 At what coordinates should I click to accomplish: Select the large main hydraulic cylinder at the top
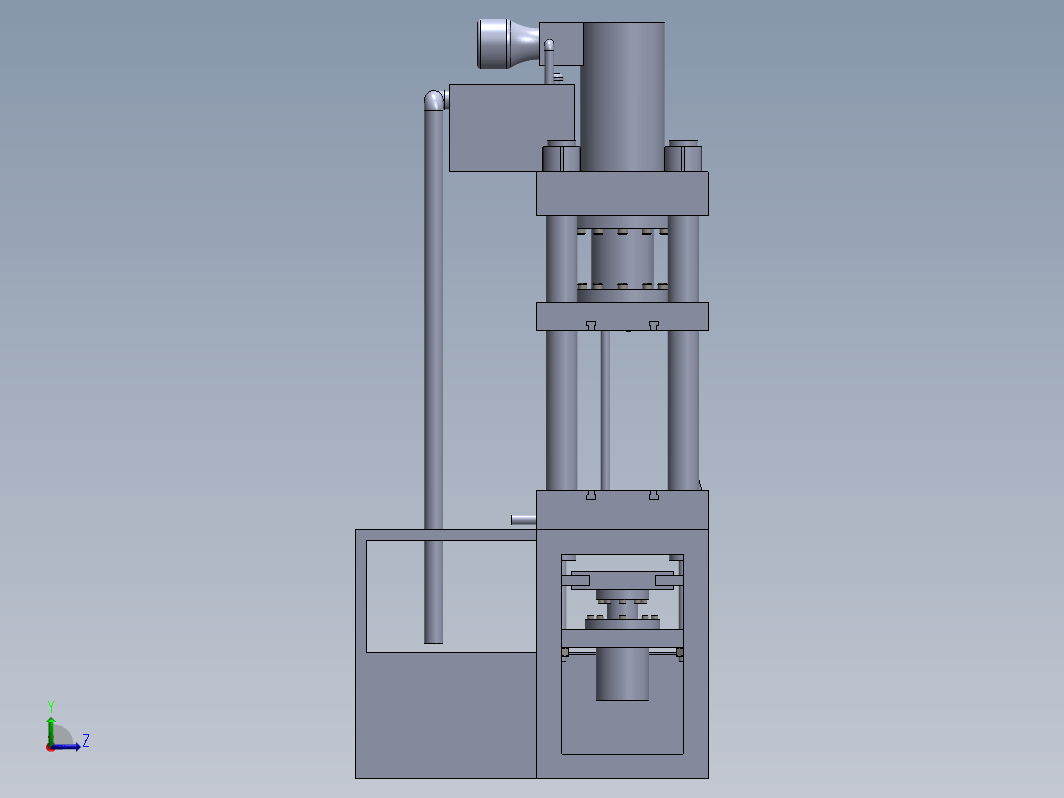click(622, 96)
